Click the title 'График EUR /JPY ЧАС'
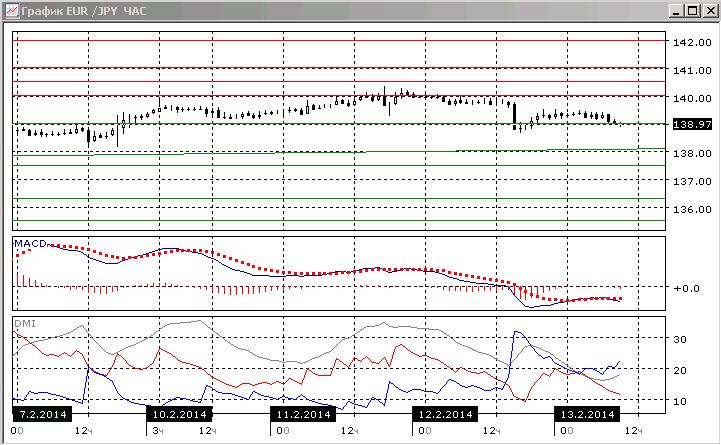Screen dimensions: 721x445 point(84,11)
